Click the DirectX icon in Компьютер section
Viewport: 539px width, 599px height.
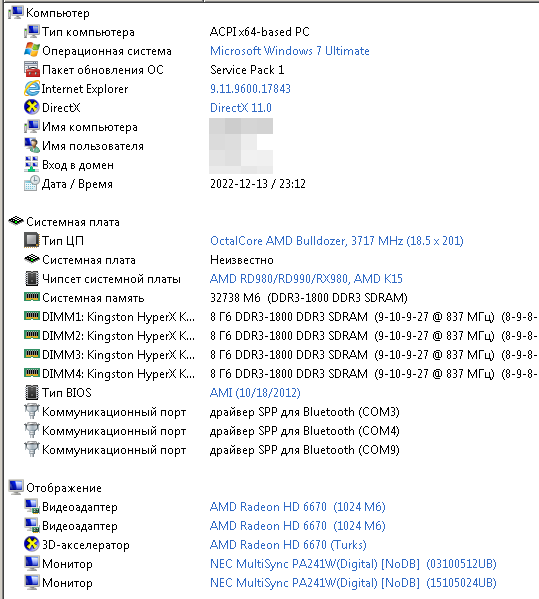(32, 107)
